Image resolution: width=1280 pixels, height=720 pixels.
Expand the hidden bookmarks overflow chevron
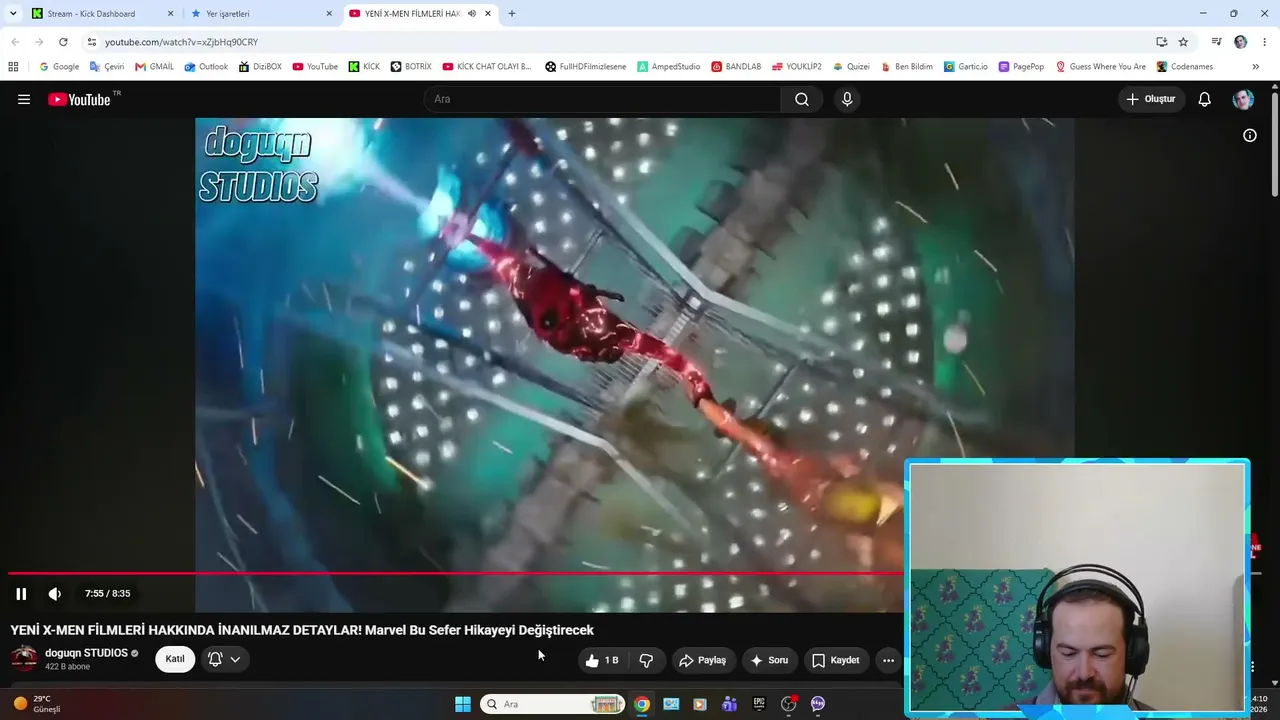(x=1255, y=67)
